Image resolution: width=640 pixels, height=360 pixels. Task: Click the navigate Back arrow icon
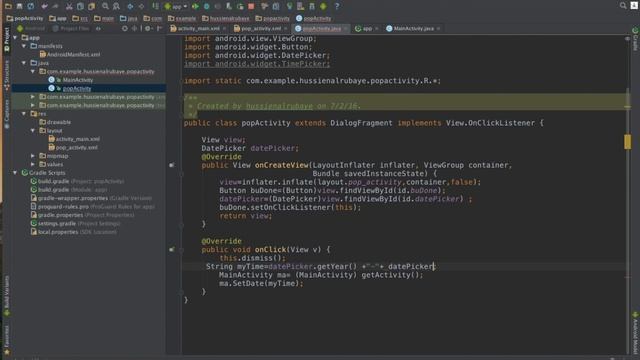[x=130, y=6]
